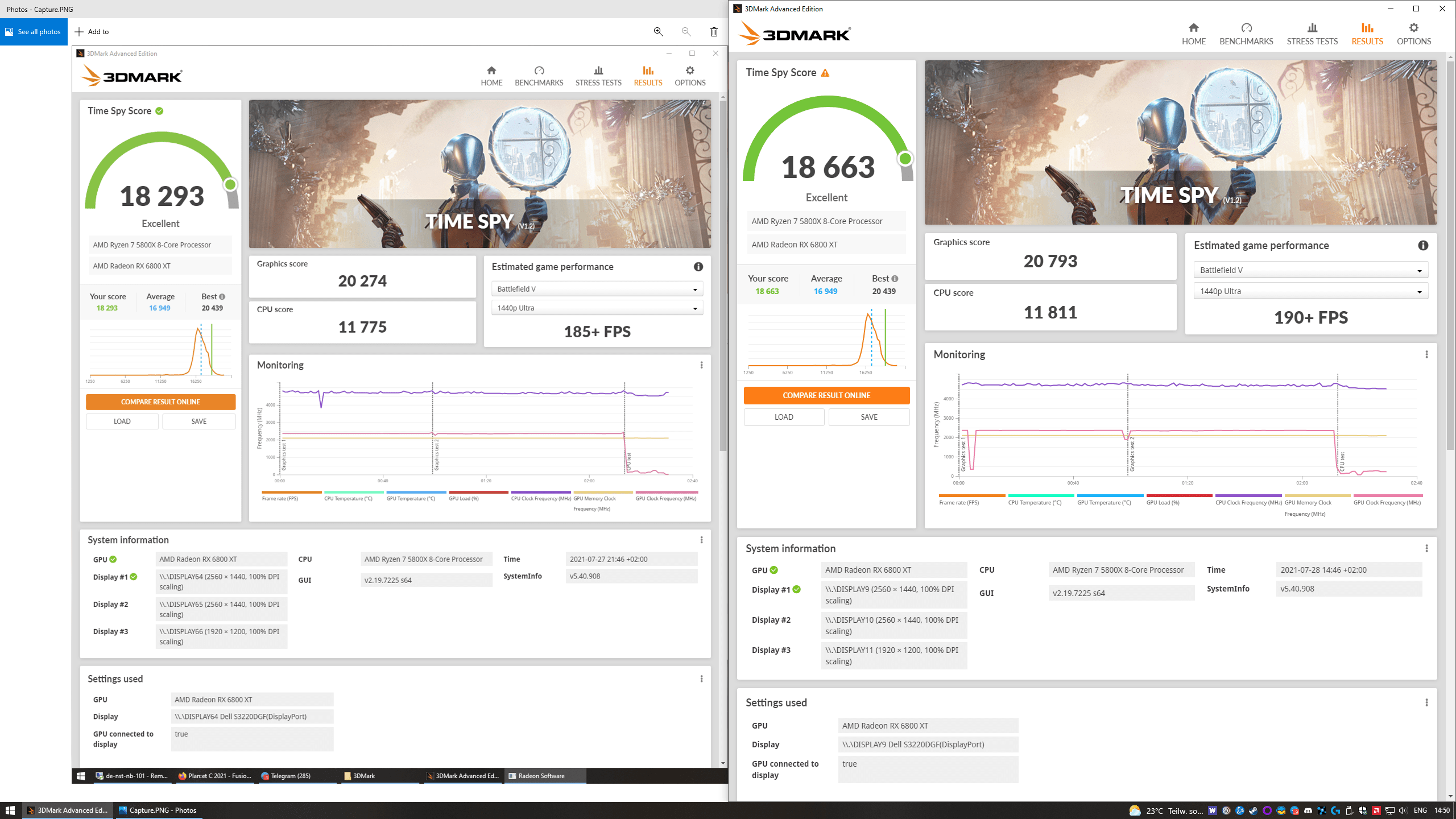Click the Save button under score

[x=868, y=417]
